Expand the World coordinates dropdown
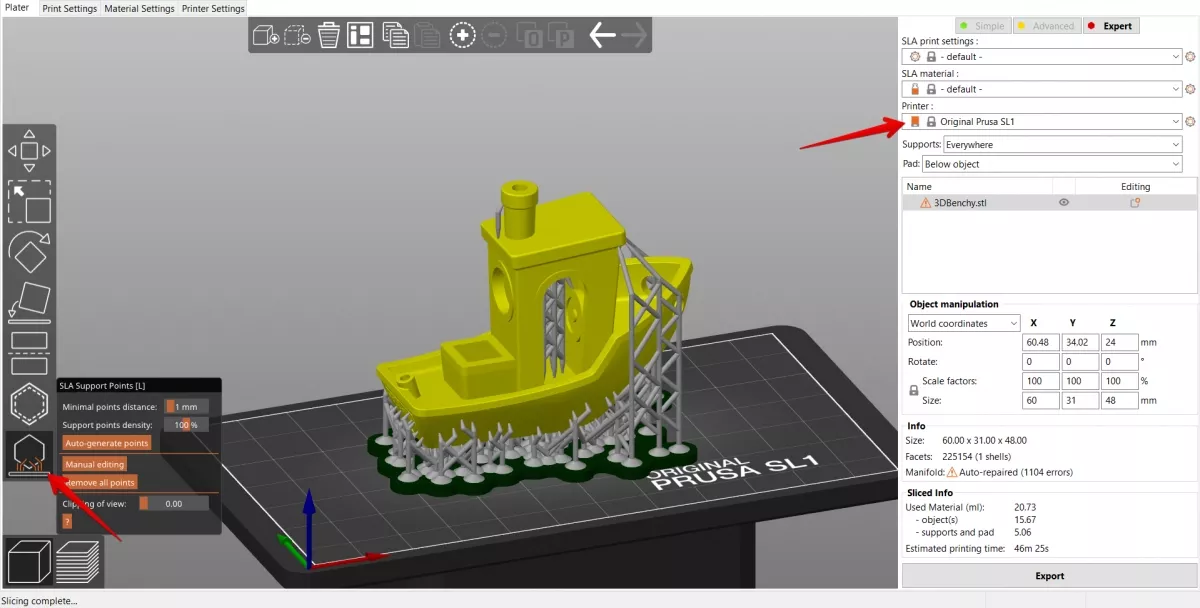The width and height of the screenshot is (1200, 608). click(962, 322)
